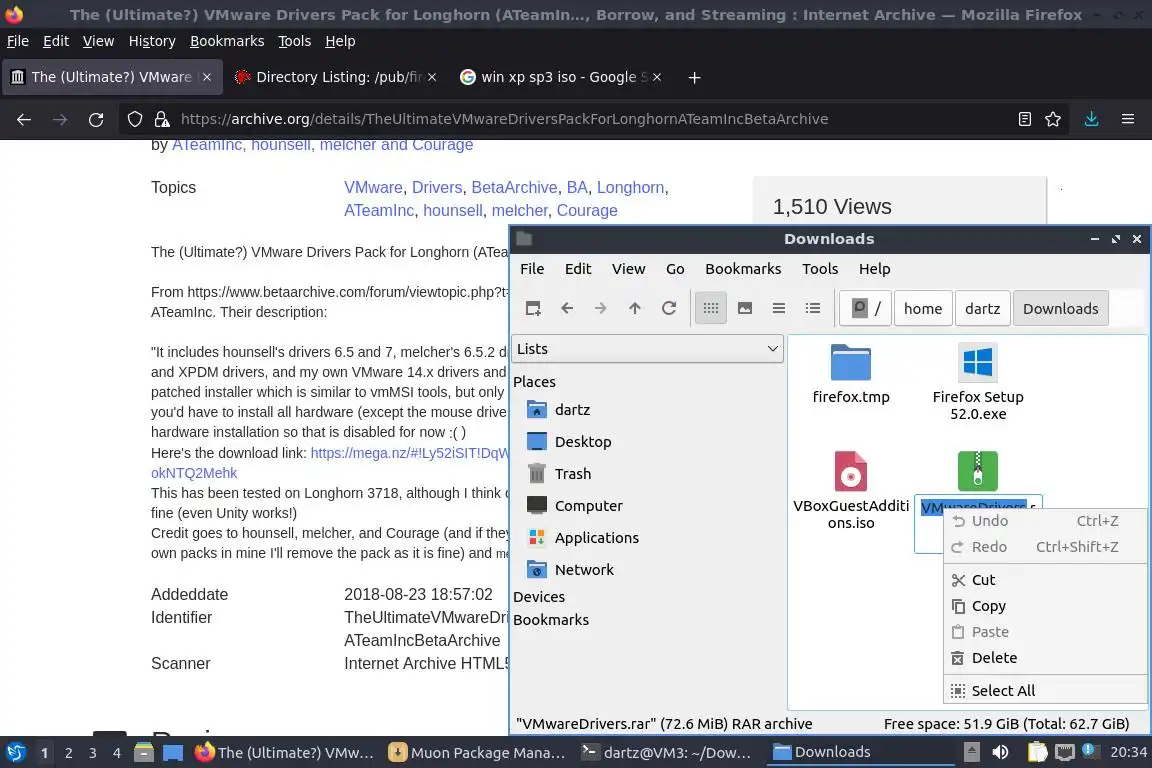
Task: Open new tab button in file manager toolbar
Action: [533, 308]
